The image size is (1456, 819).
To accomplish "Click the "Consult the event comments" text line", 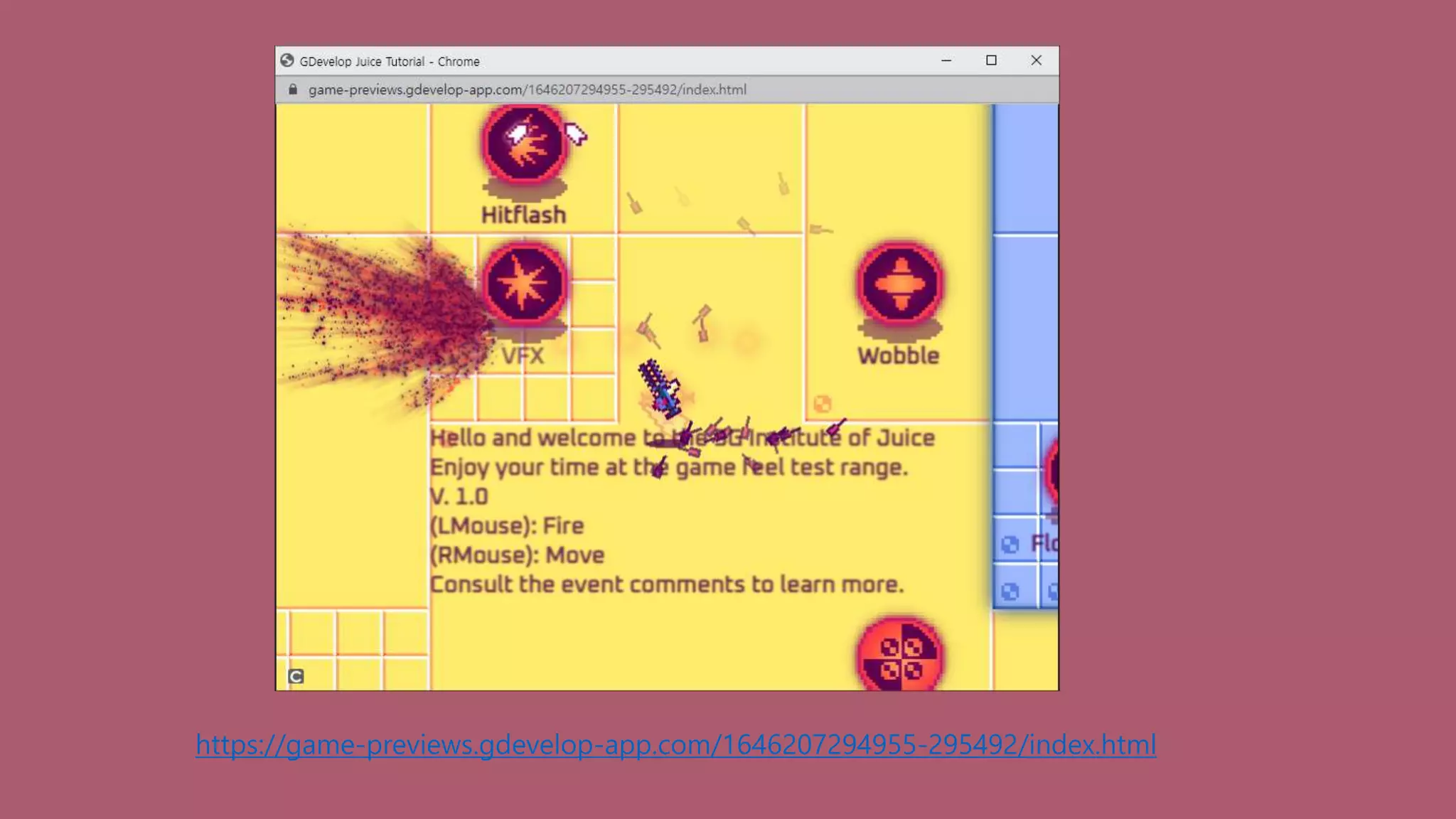I will (666, 584).
